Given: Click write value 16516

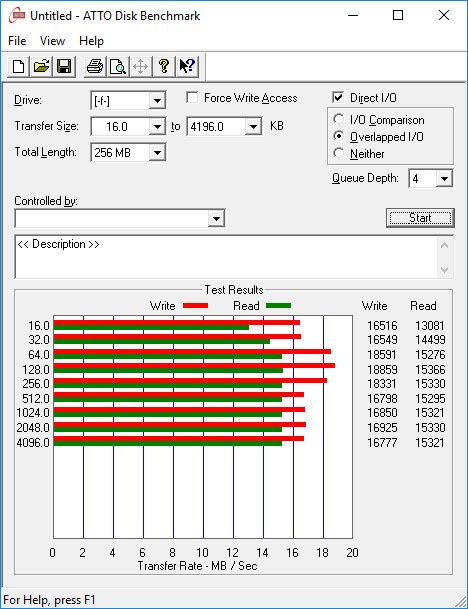Looking at the screenshot, I should (x=382, y=325).
